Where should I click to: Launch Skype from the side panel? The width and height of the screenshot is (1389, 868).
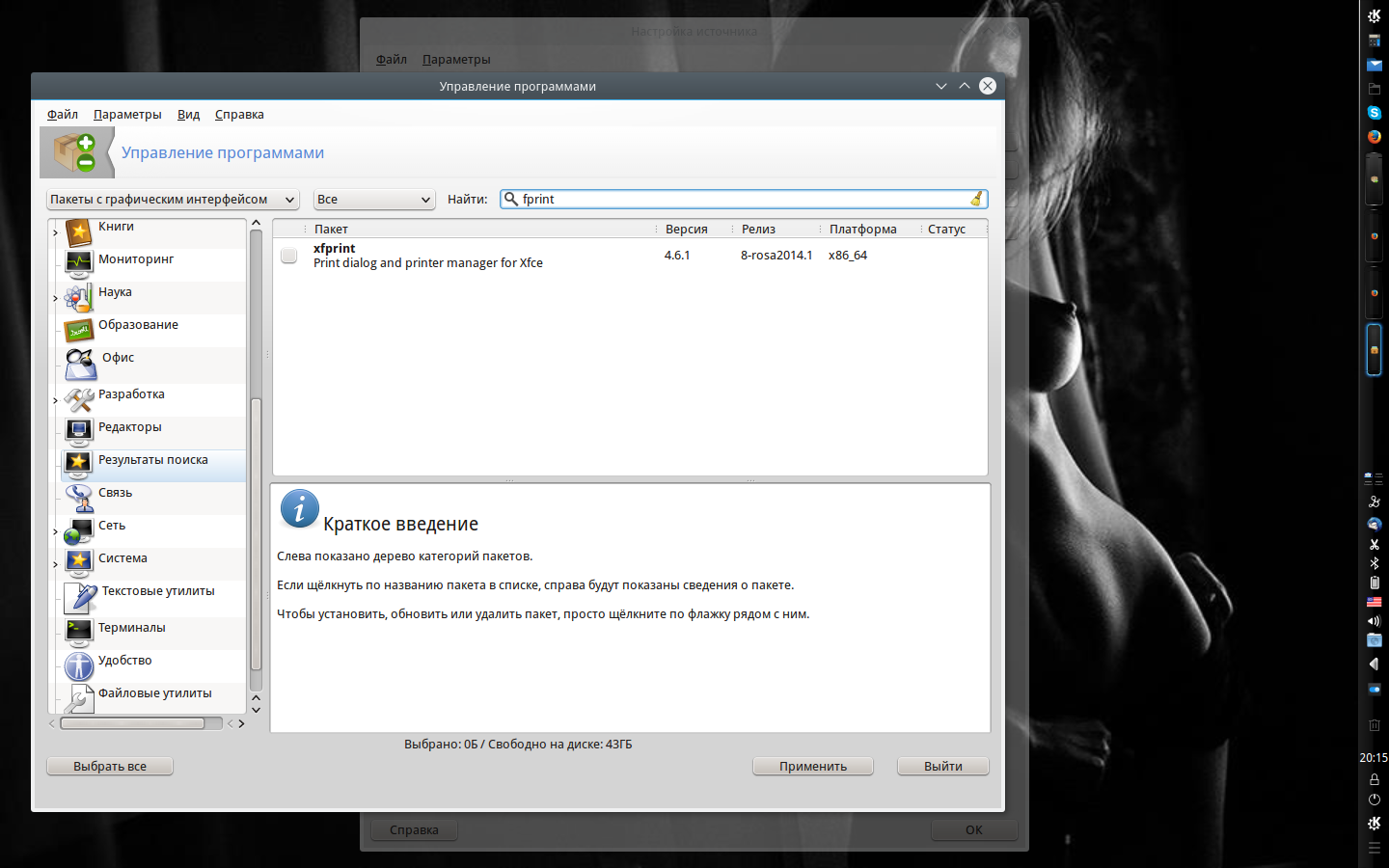click(x=1375, y=113)
